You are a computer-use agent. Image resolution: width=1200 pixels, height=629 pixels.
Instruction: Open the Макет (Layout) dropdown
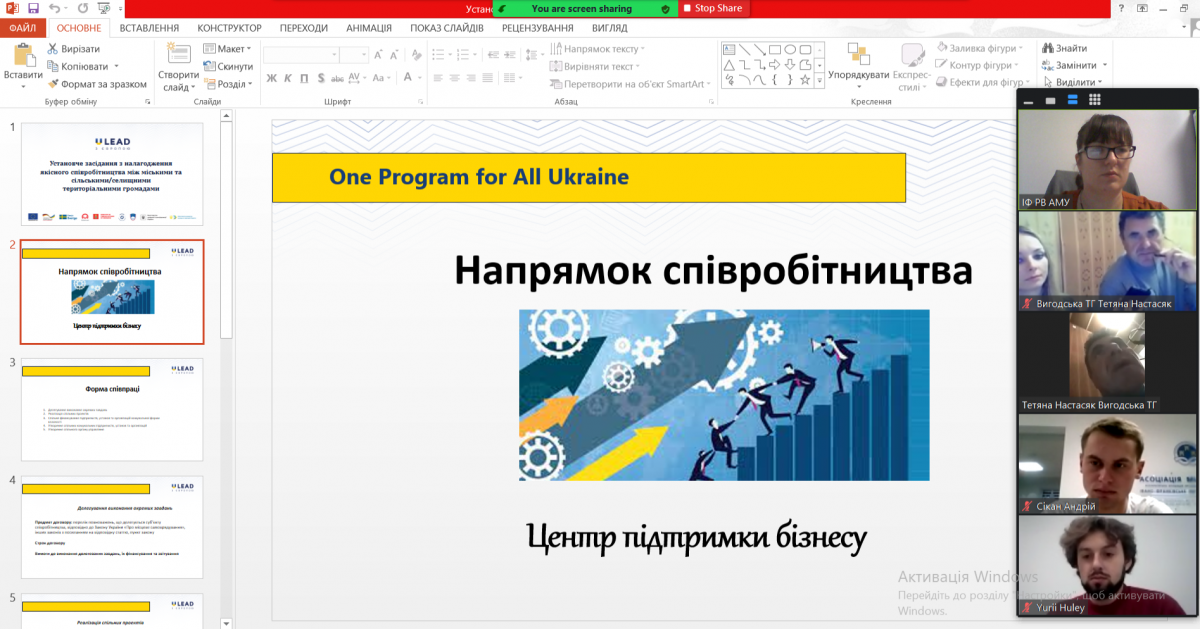[231, 49]
